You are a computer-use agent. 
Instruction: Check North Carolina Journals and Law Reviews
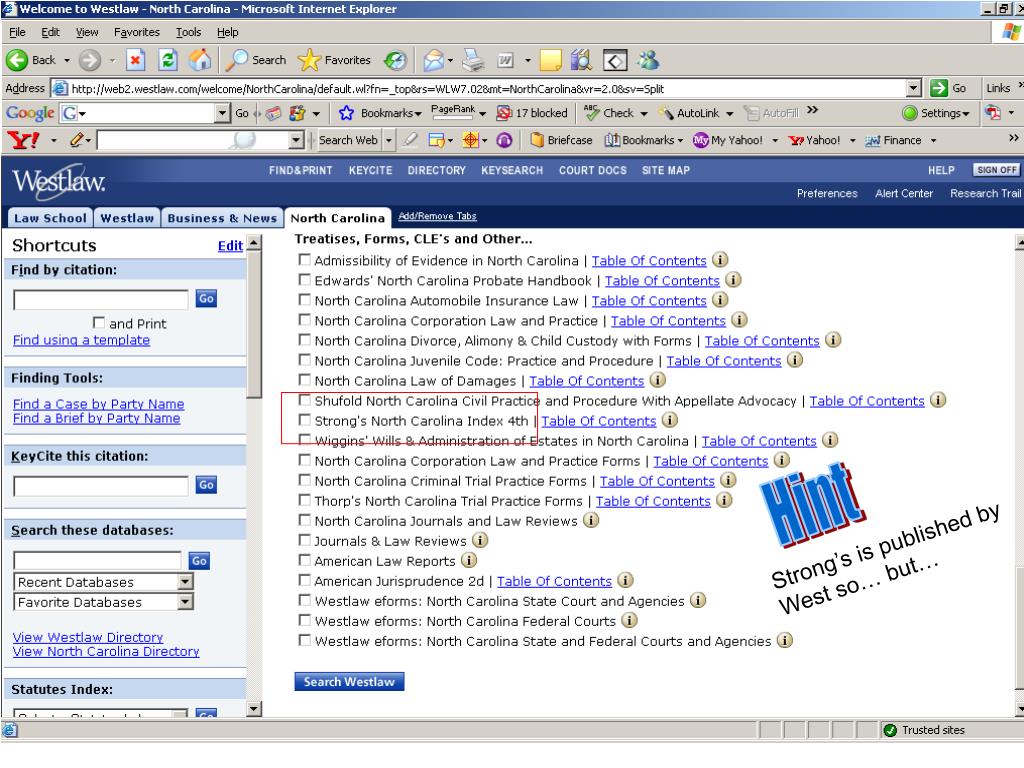tap(304, 520)
